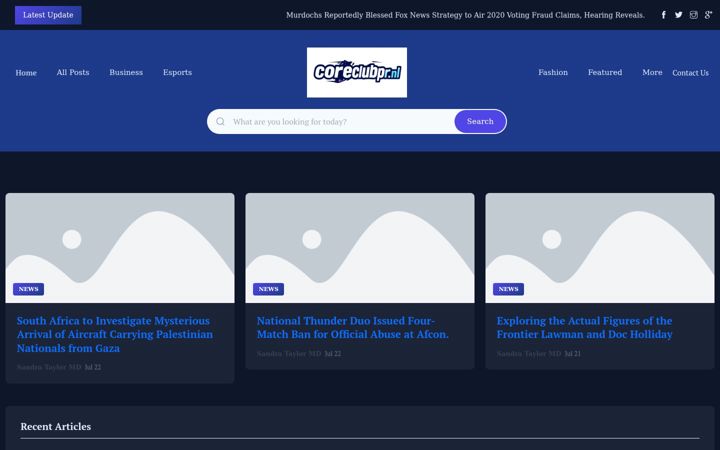The width and height of the screenshot is (720, 450).
Task: Open the All Posts menu item
Action: (73, 73)
